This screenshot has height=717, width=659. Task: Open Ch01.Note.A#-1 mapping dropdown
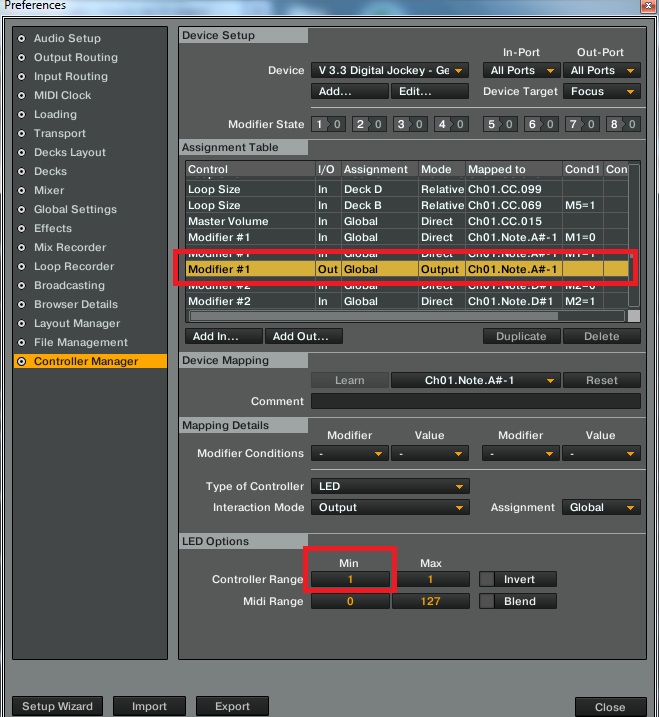pos(476,380)
